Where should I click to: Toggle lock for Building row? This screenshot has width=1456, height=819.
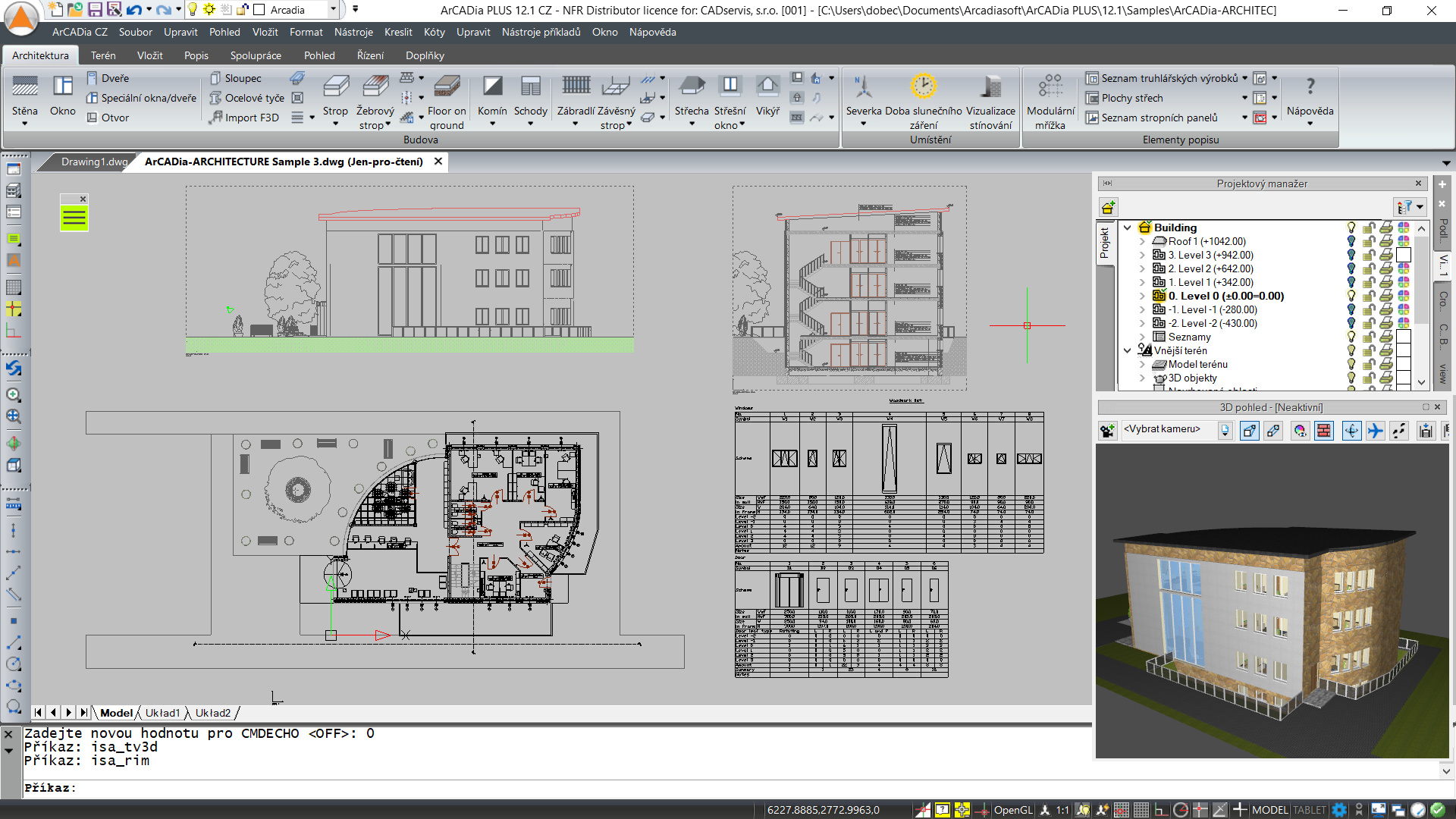1369,227
